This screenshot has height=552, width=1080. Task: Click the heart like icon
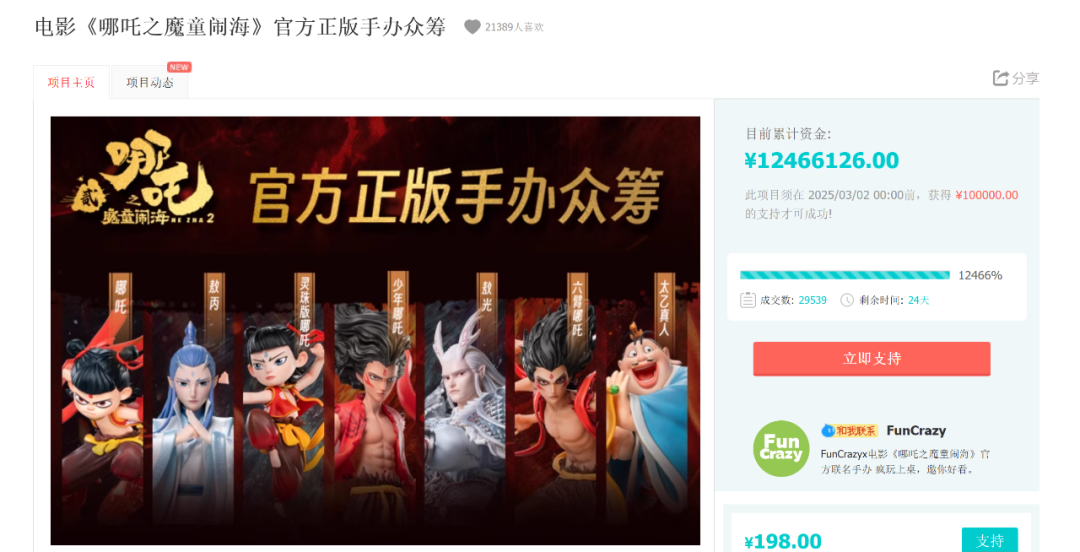[472, 27]
